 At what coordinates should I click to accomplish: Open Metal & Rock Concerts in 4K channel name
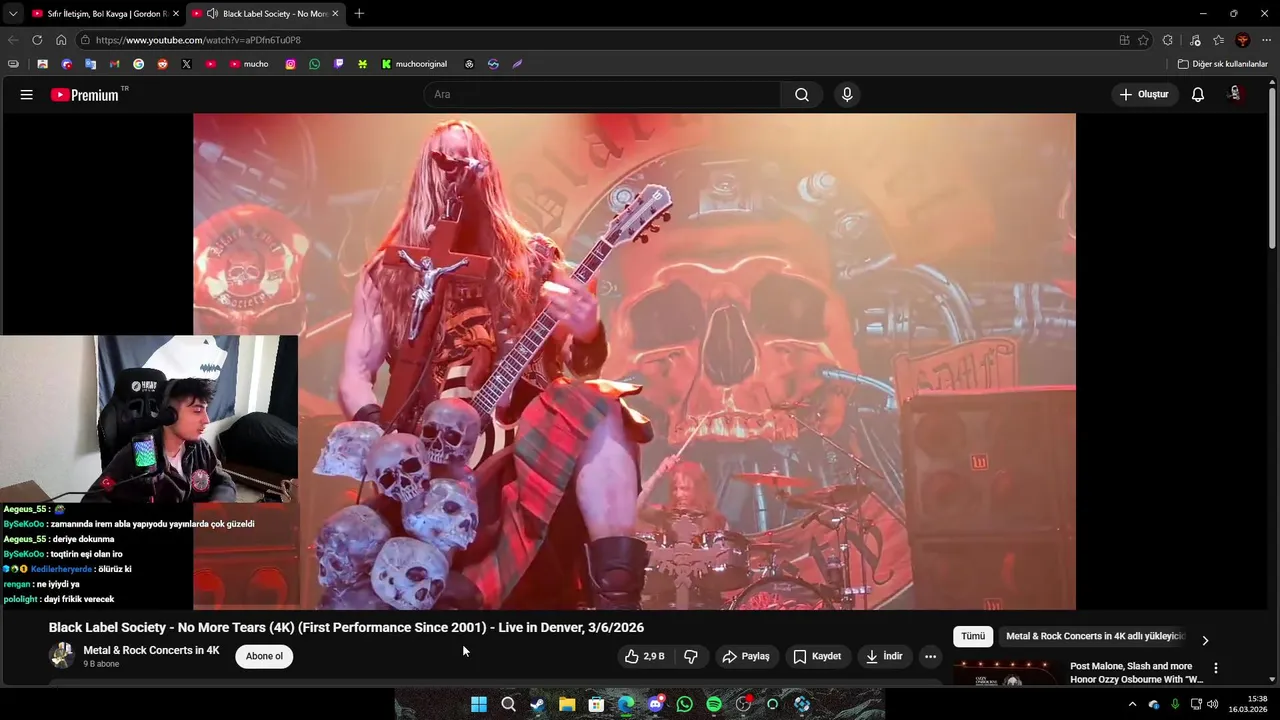151,650
